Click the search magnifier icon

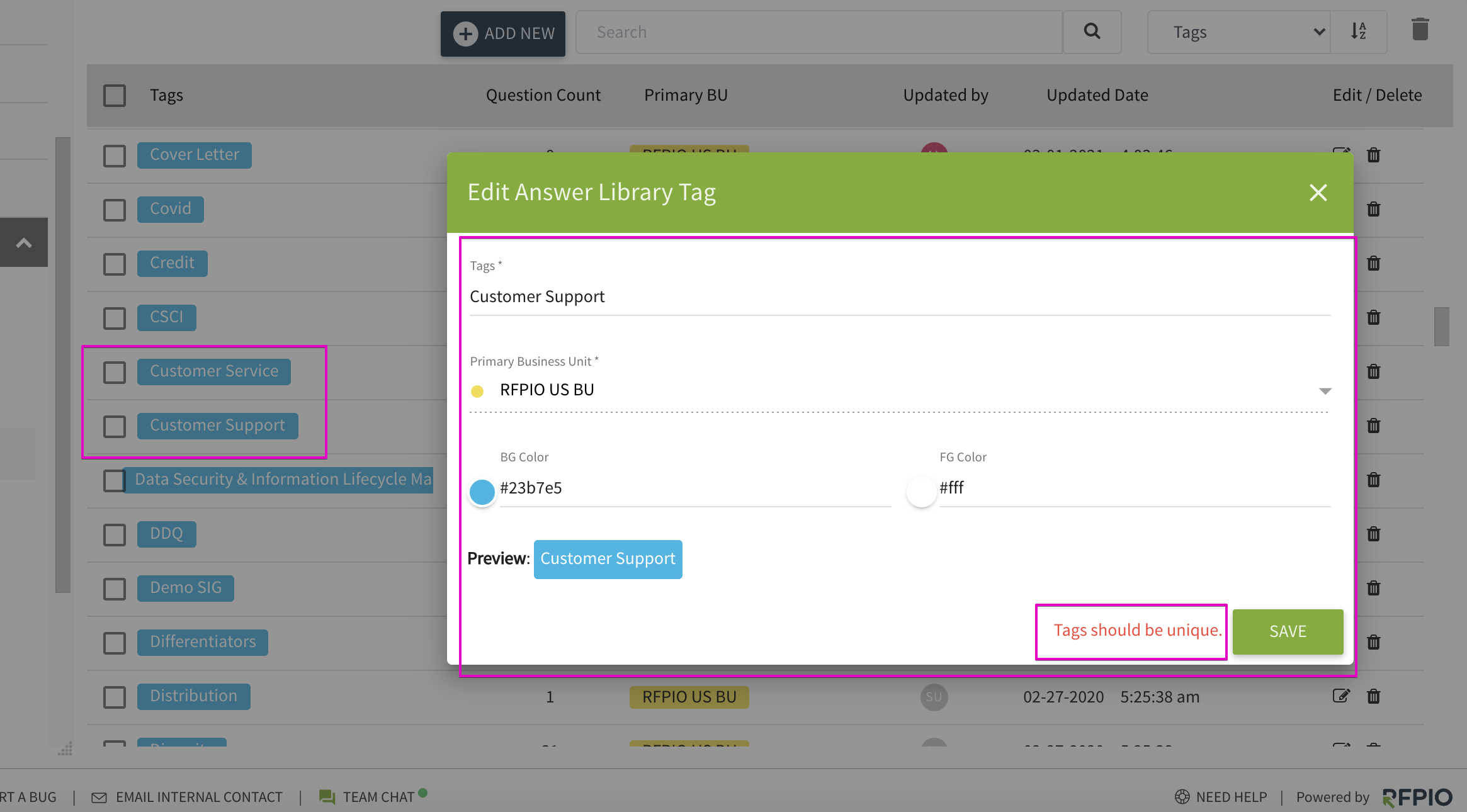(x=1092, y=31)
